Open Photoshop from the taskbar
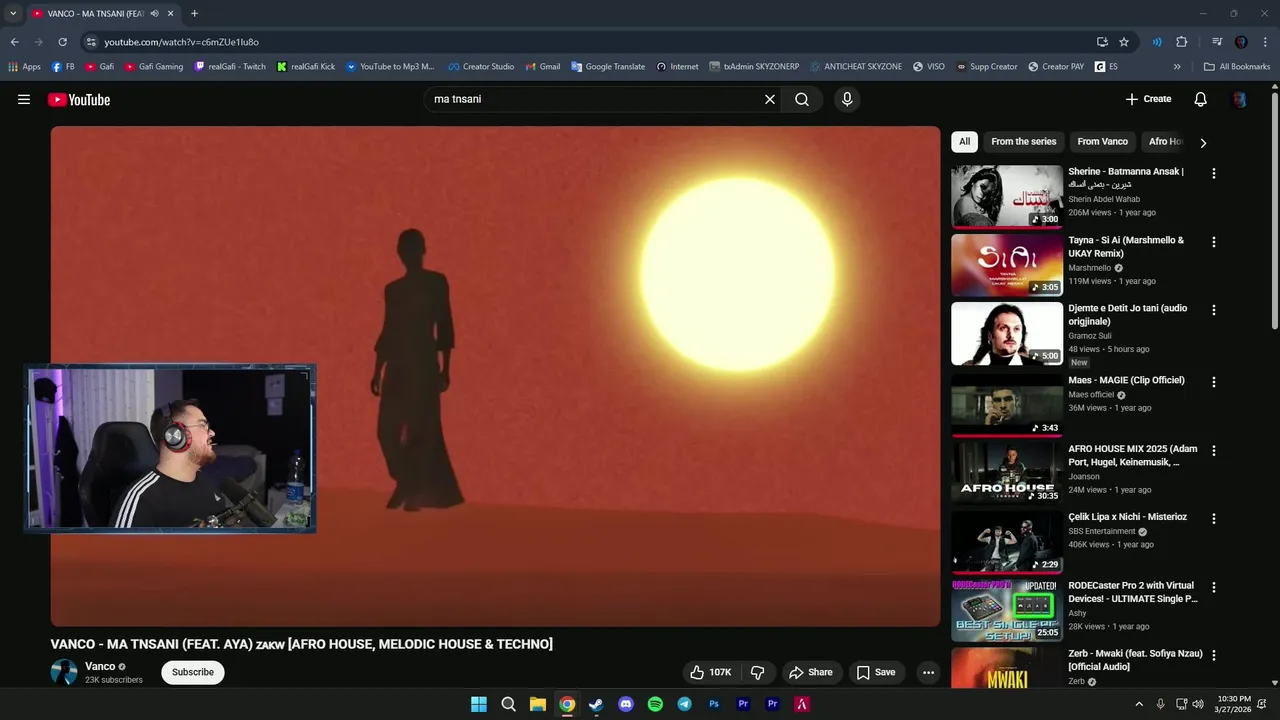The image size is (1280, 720). pyautogui.click(x=714, y=704)
